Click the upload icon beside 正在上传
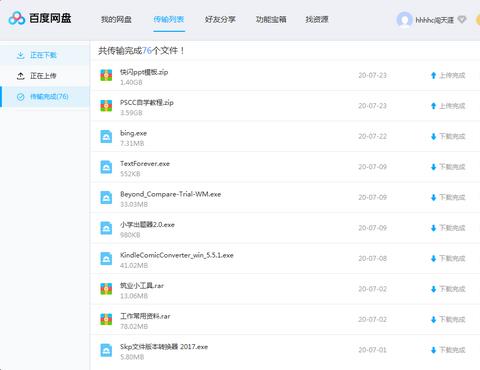Image resolution: width=480 pixels, height=370 pixels. pos(21,76)
